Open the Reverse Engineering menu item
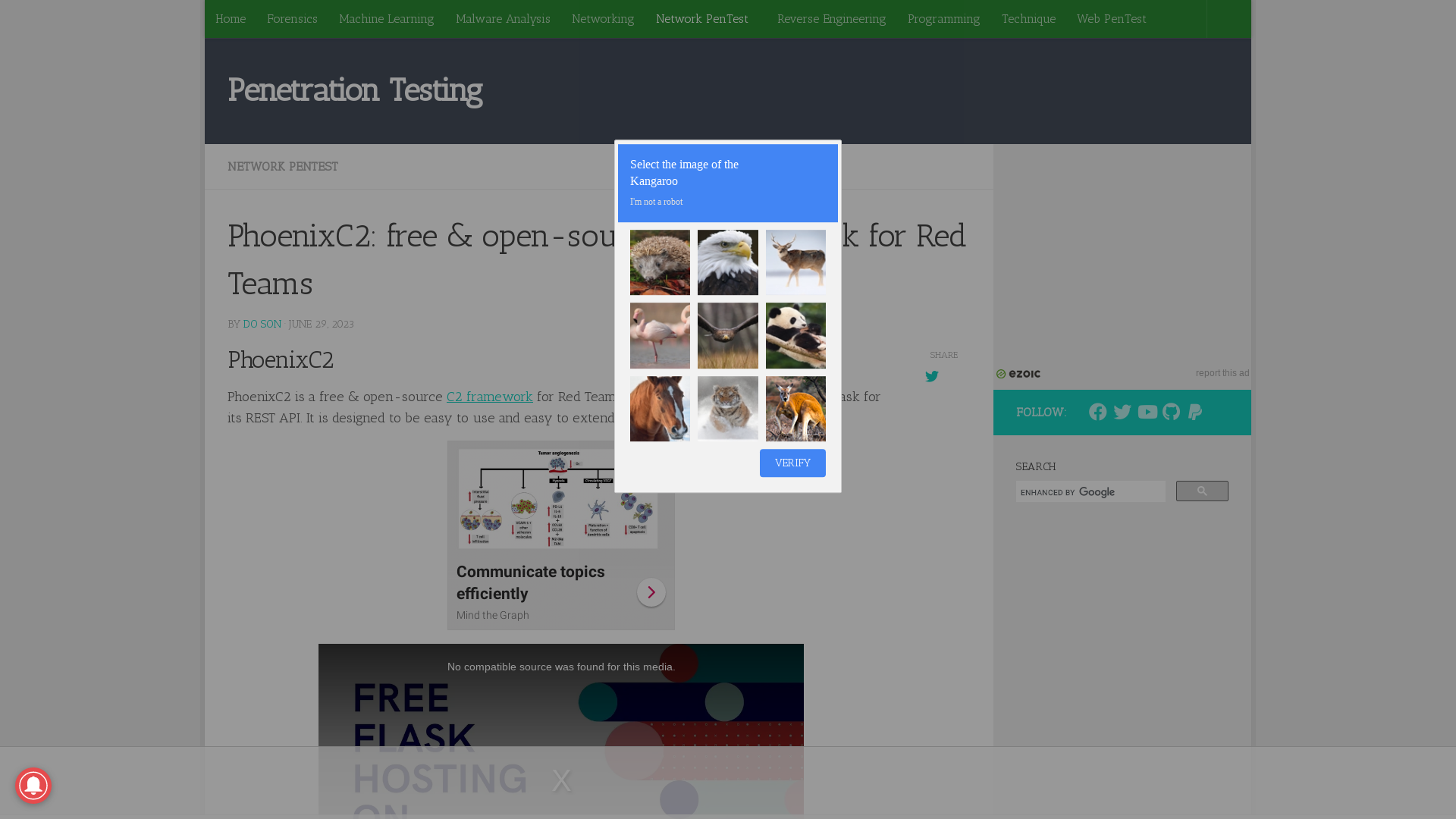 (831, 19)
